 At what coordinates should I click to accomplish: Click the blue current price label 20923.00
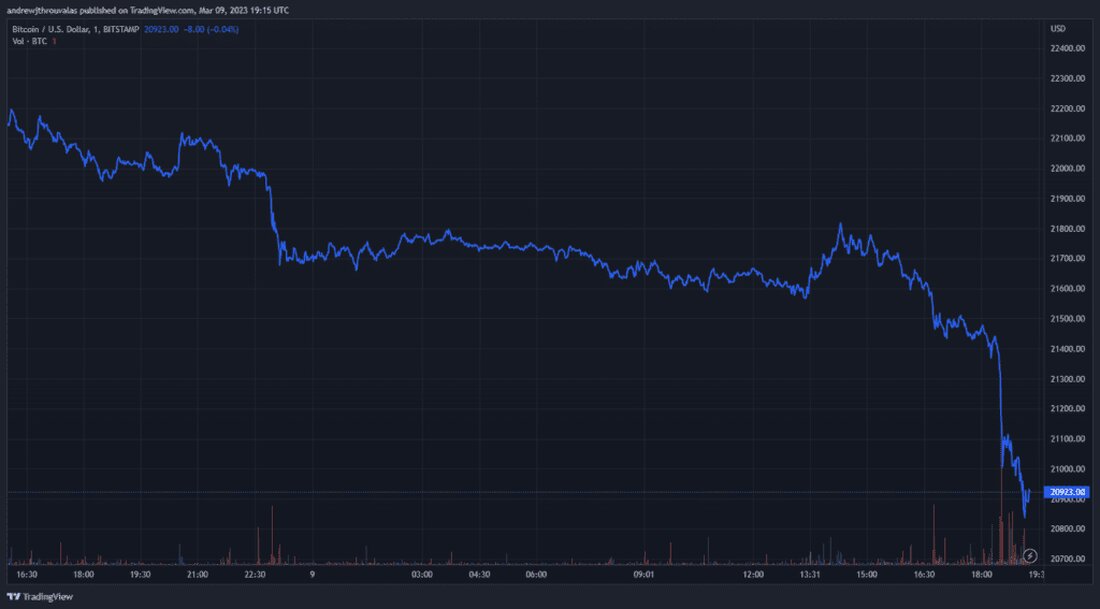tap(1068, 491)
